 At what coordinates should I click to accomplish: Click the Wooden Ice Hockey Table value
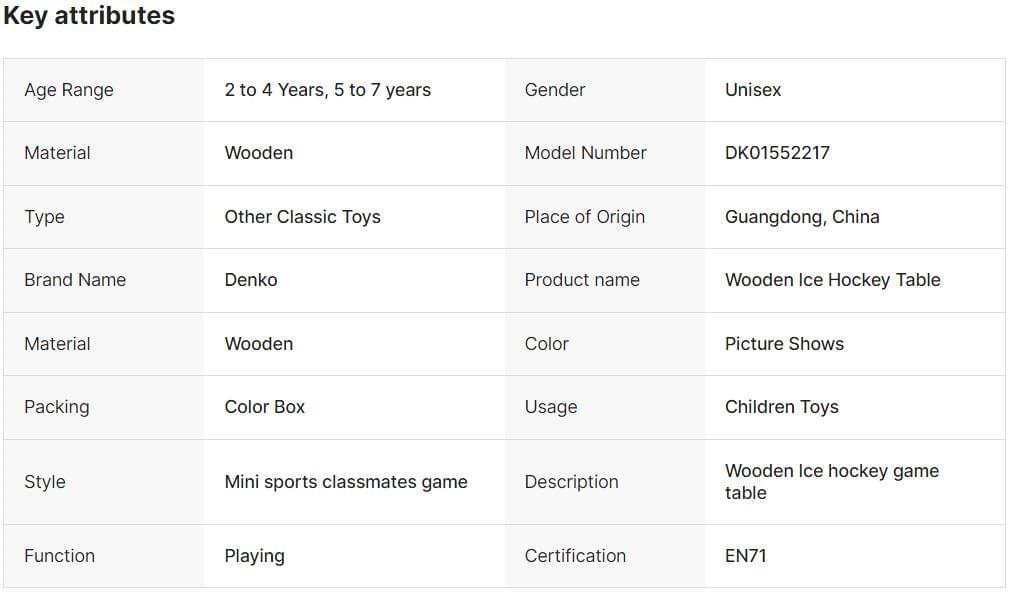coord(832,280)
